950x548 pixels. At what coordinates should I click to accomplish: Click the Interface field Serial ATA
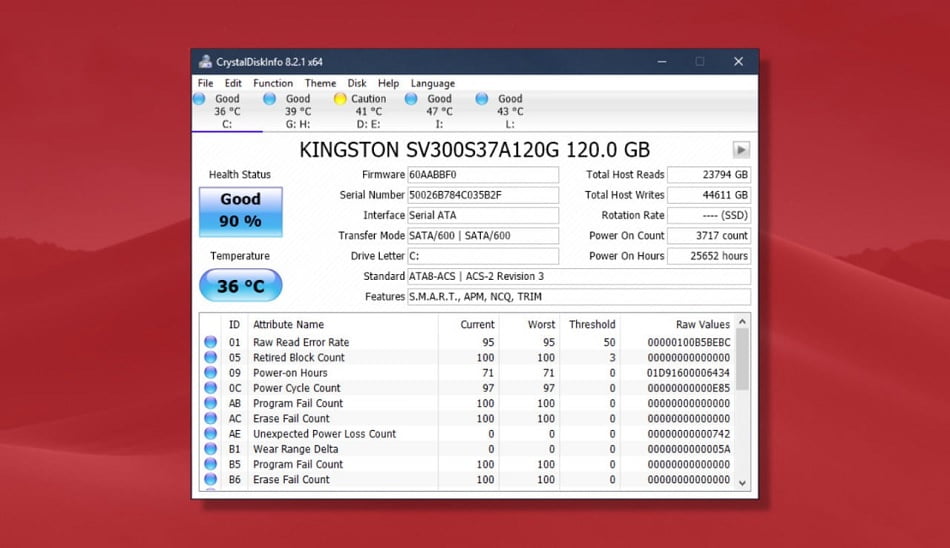483,215
